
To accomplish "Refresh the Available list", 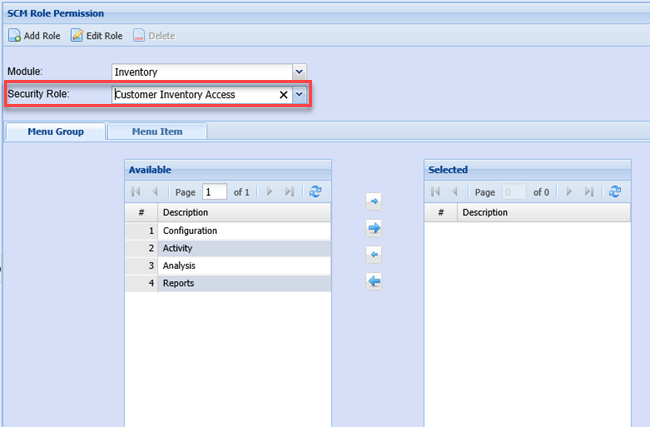I will [x=316, y=192].
